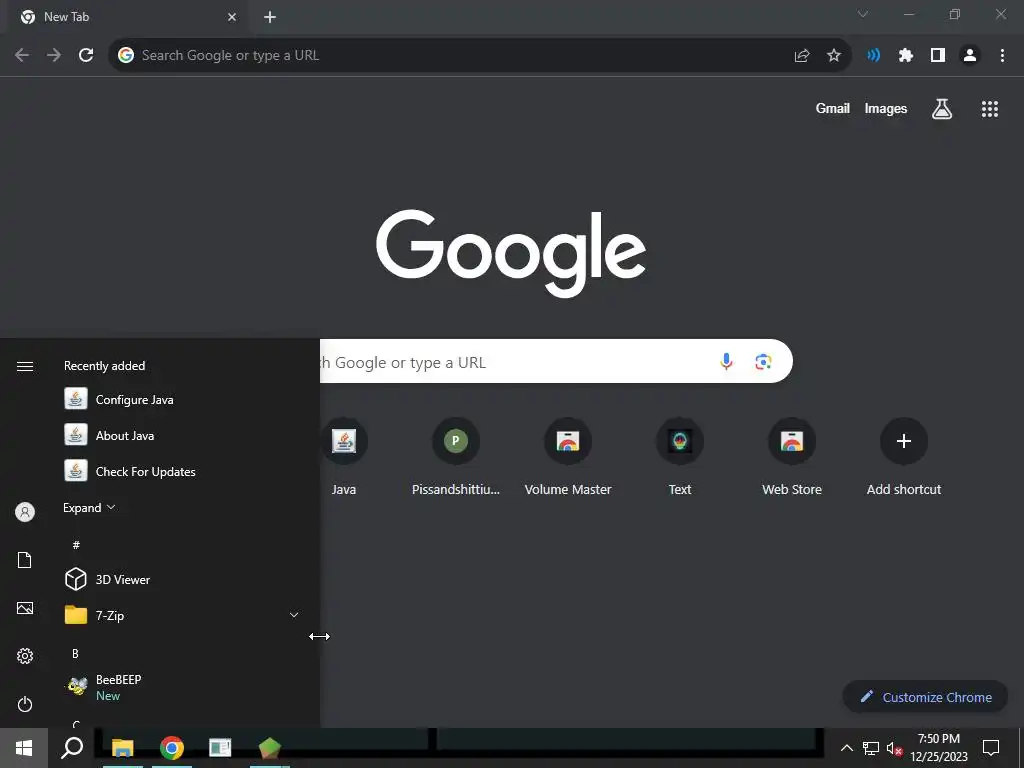Viewport: 1024px width, 768px height.
Task: Open news-style app on taskbar
Action: coord(220,748)
